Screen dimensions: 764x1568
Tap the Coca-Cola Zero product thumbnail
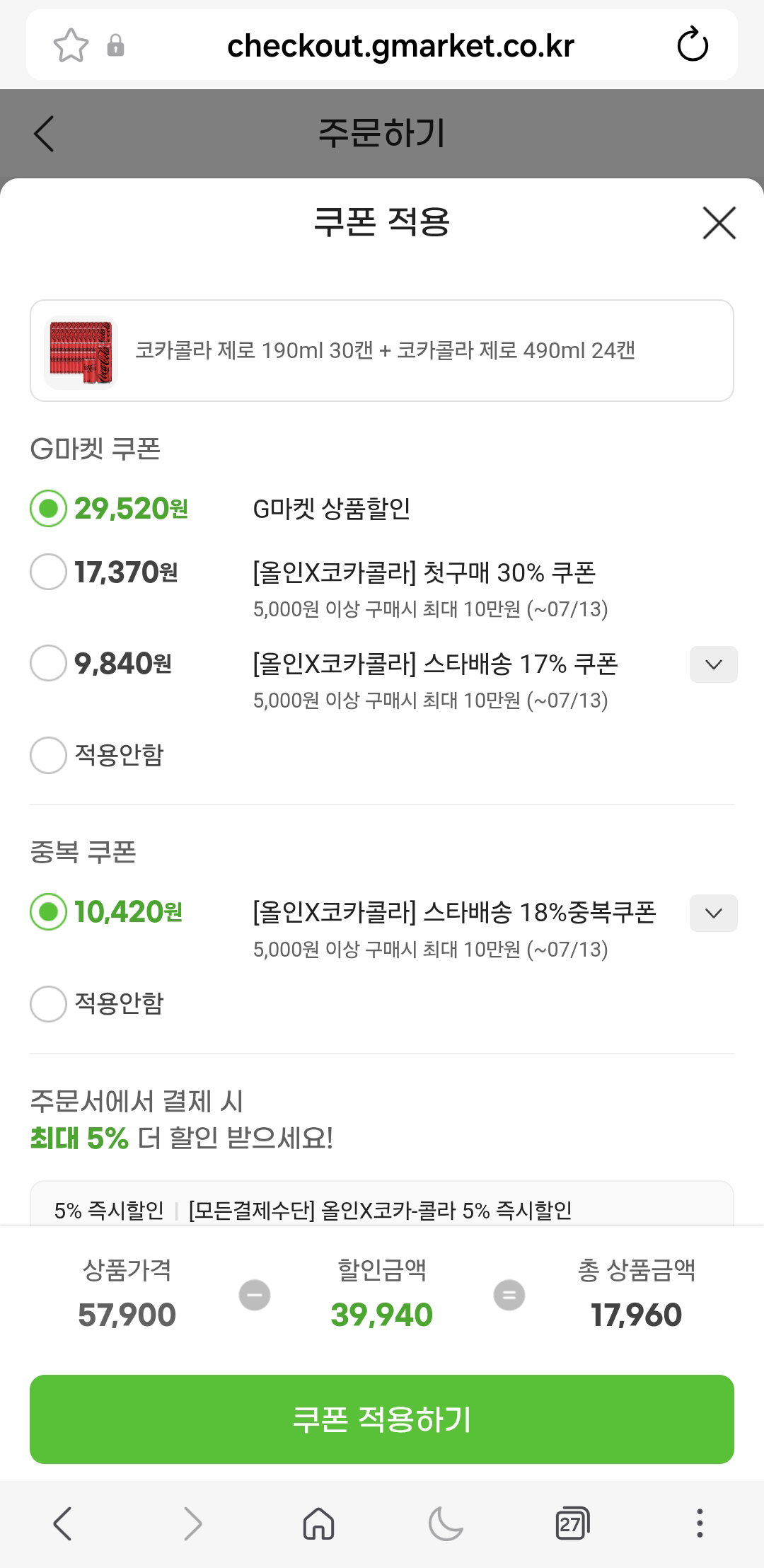pyautogui.click(x=81, y=351)
